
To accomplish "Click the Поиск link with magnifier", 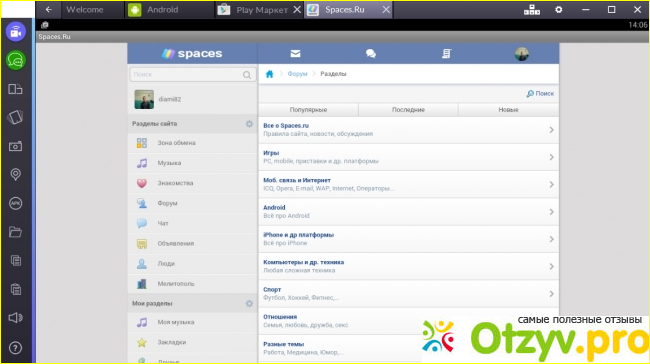I will (540, 94).
